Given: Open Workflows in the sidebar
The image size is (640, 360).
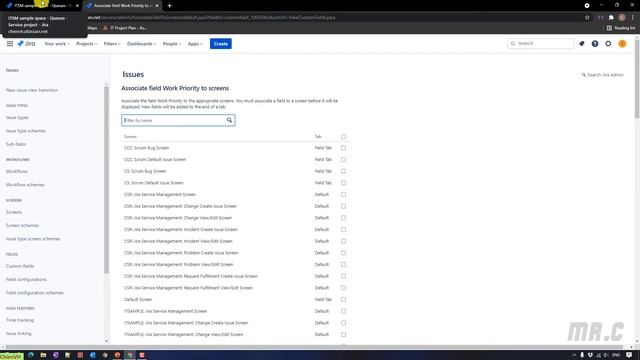Looking at the screenshot, I should (17, 171).
